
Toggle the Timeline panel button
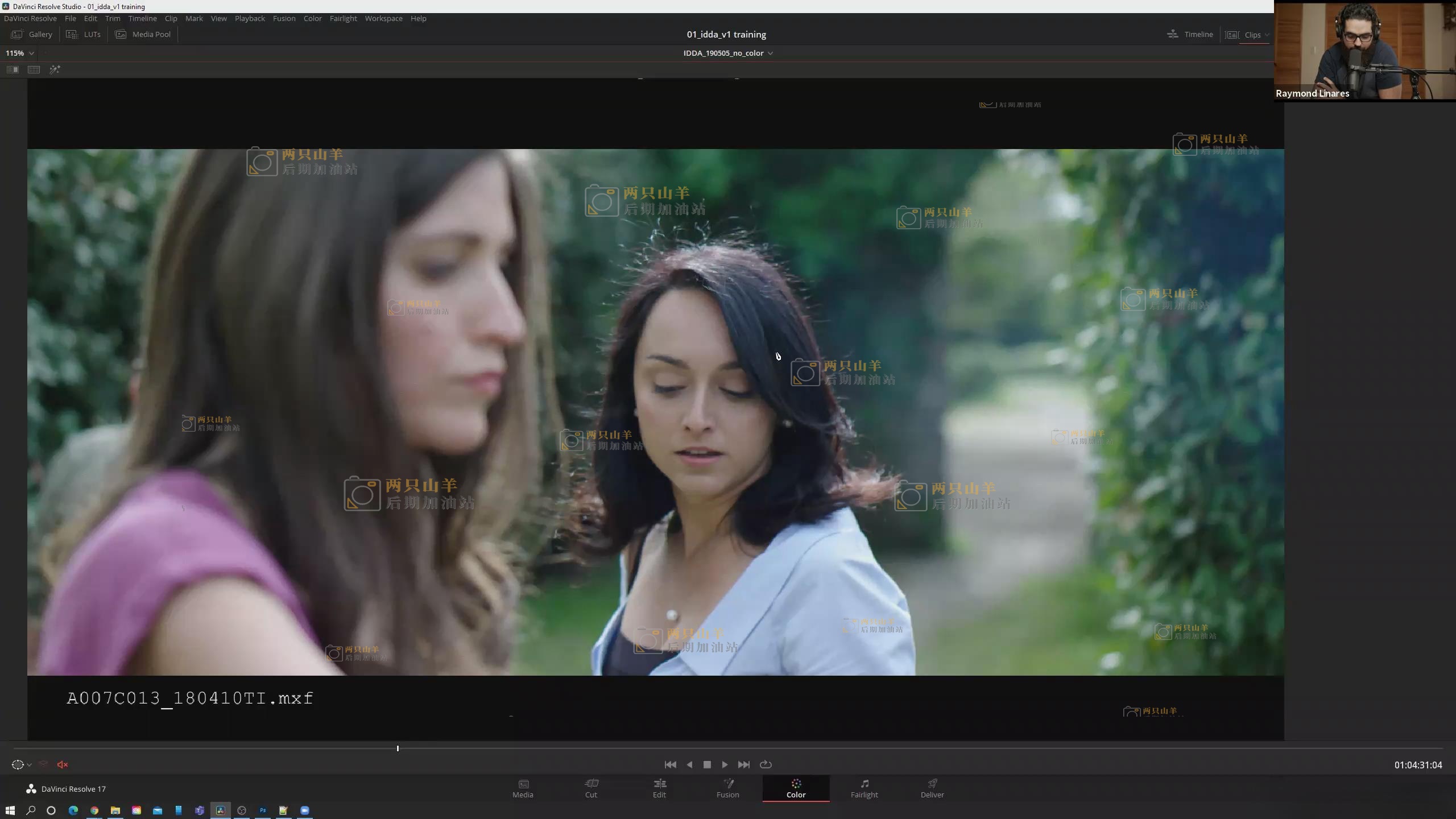[1190, 34]
